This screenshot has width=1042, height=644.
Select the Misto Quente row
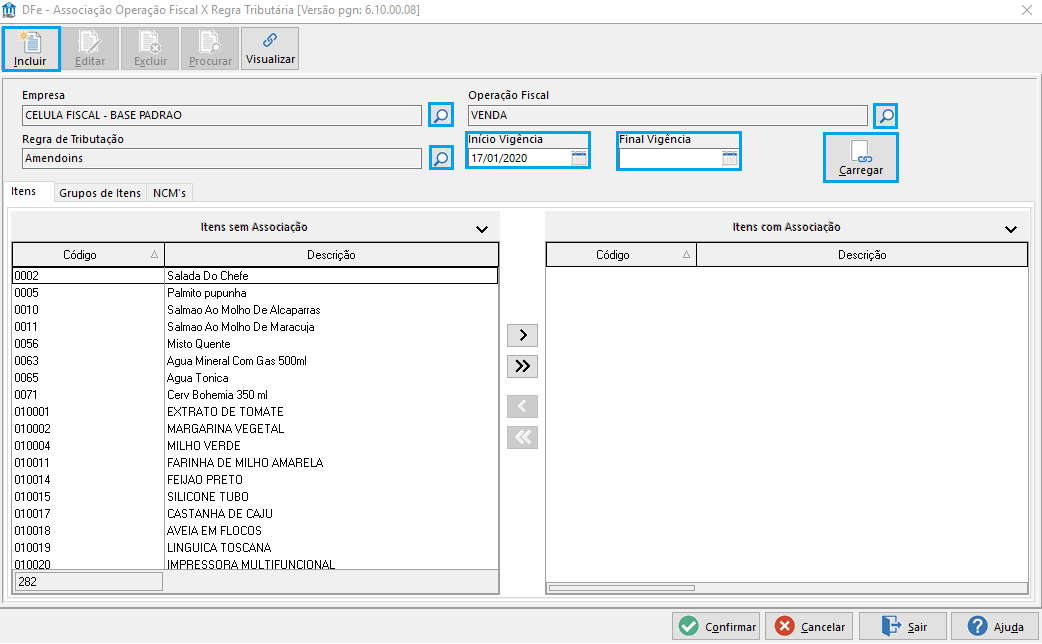(x=255, y=344)
